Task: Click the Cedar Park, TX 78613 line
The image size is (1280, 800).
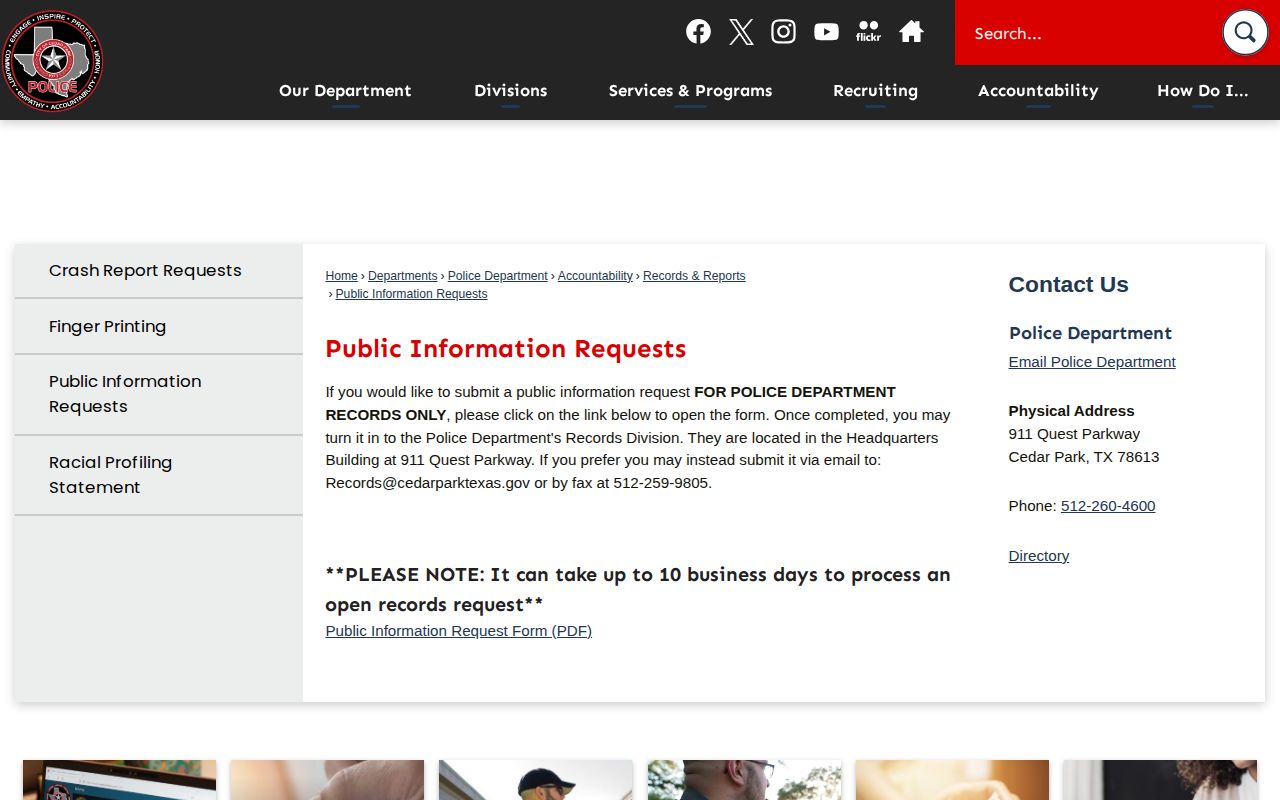Action: [1084, 457]
